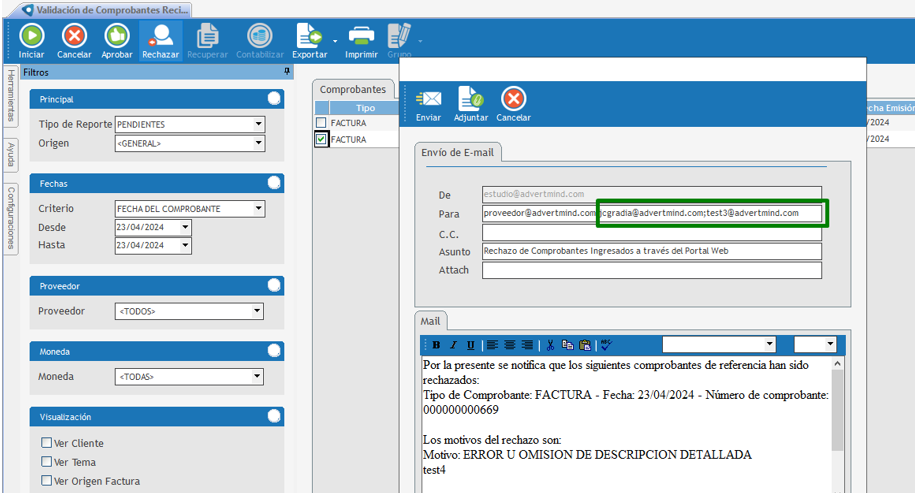Image resolution: width=915 pixels, height=493 pixels.
Task: Check the Ver Cliente checkbox
Action: point(47,443)
